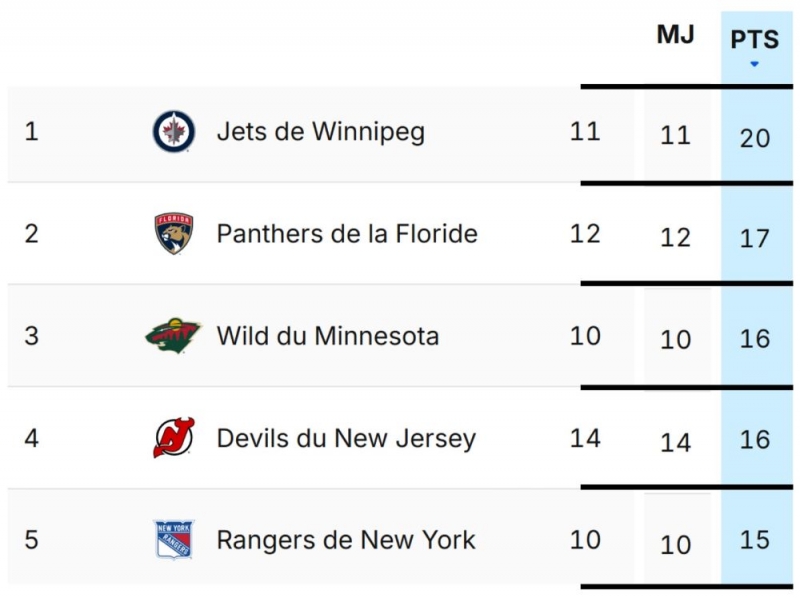Sort the table by the MJ column
The width and height of the screenshot is (800, 598).
[x=678, y=35]
